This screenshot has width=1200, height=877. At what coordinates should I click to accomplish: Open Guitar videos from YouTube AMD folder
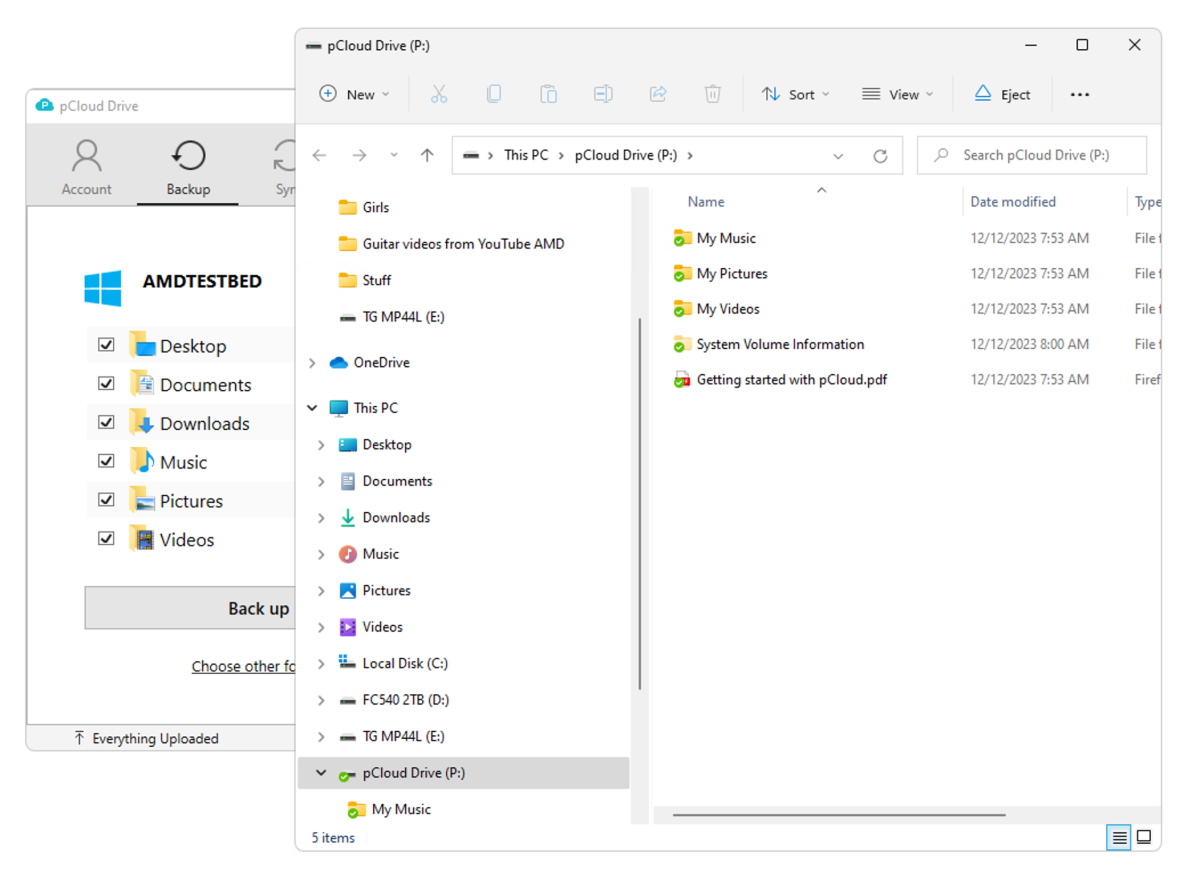[463, 244]
